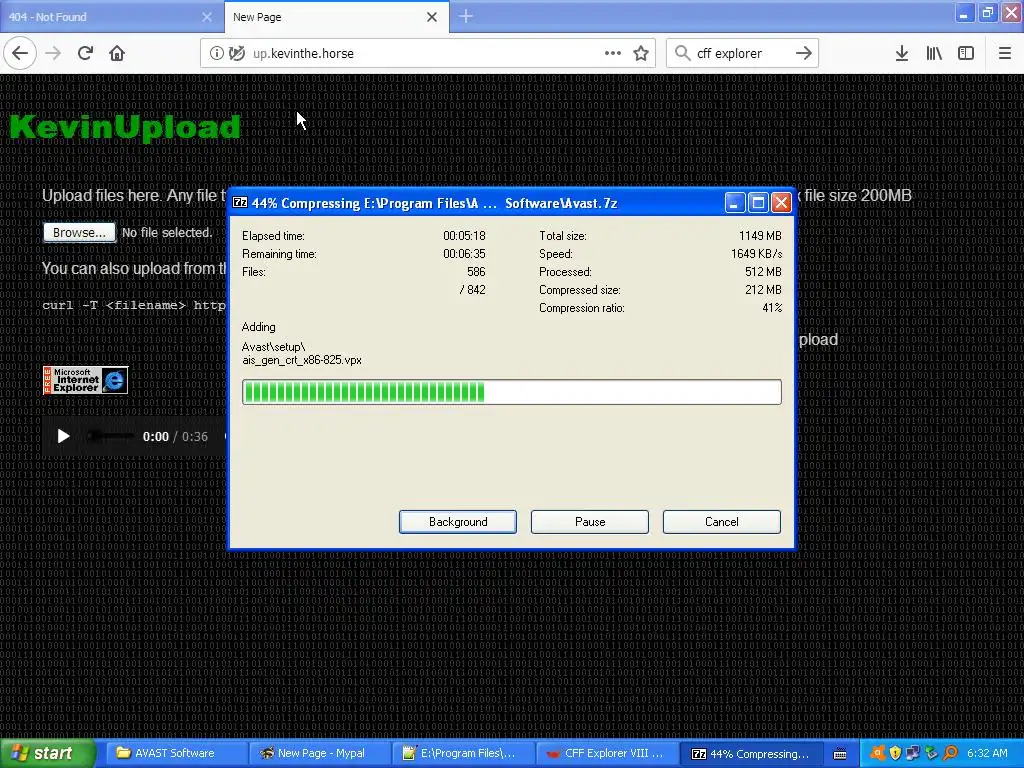Click the compression ratio value 41%
1024x768 pixels.
(772, 308)
